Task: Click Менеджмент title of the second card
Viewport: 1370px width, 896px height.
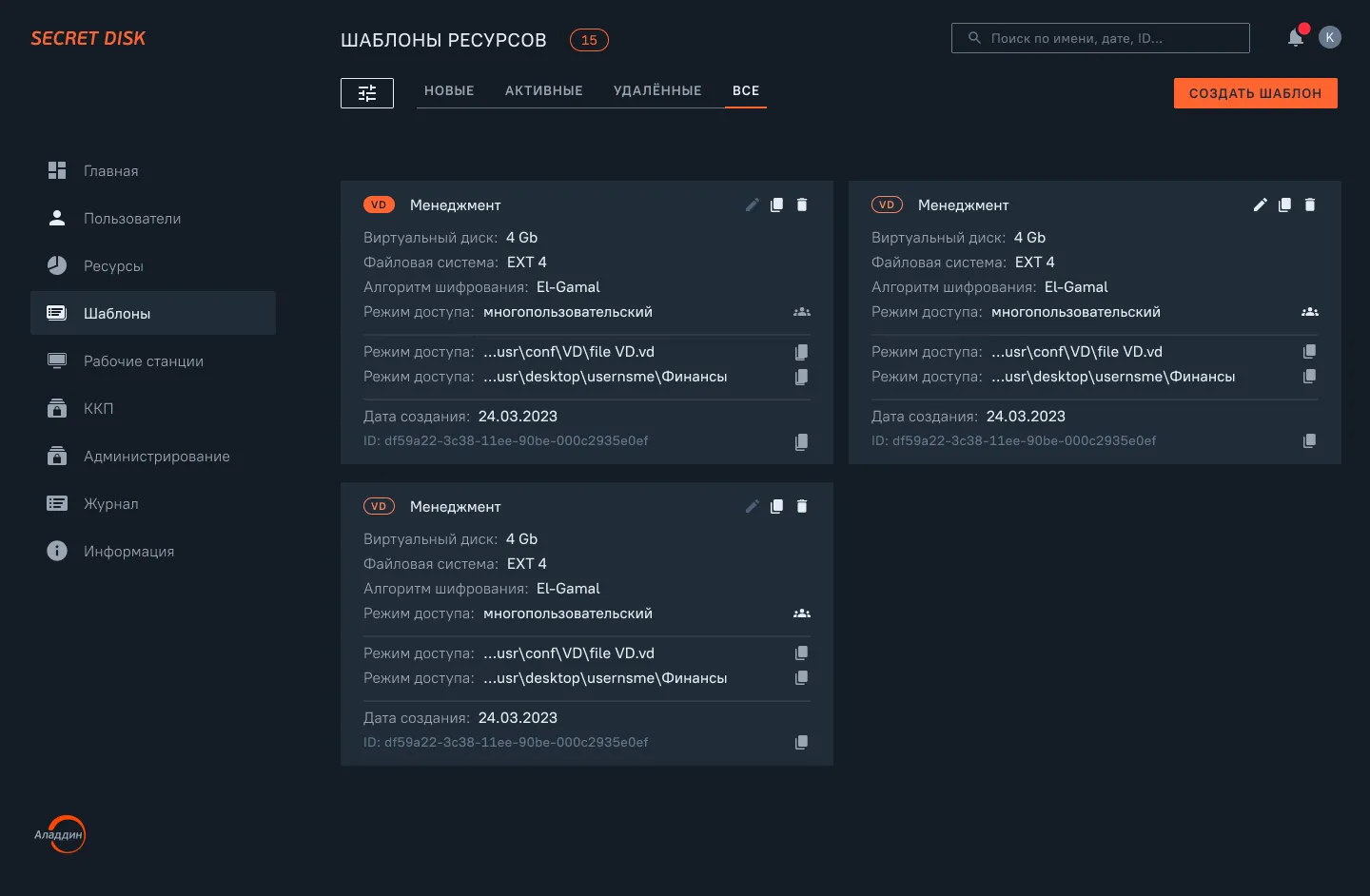Action: click(x=963, y=205)
